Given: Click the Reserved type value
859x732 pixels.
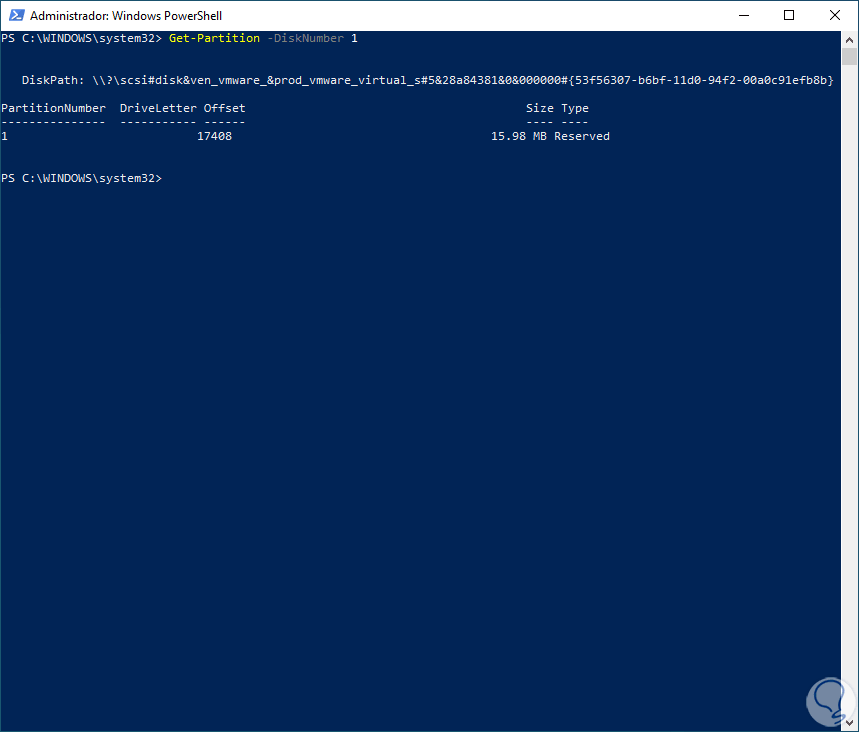Looking at the screenshot, I should pos(582,136).
